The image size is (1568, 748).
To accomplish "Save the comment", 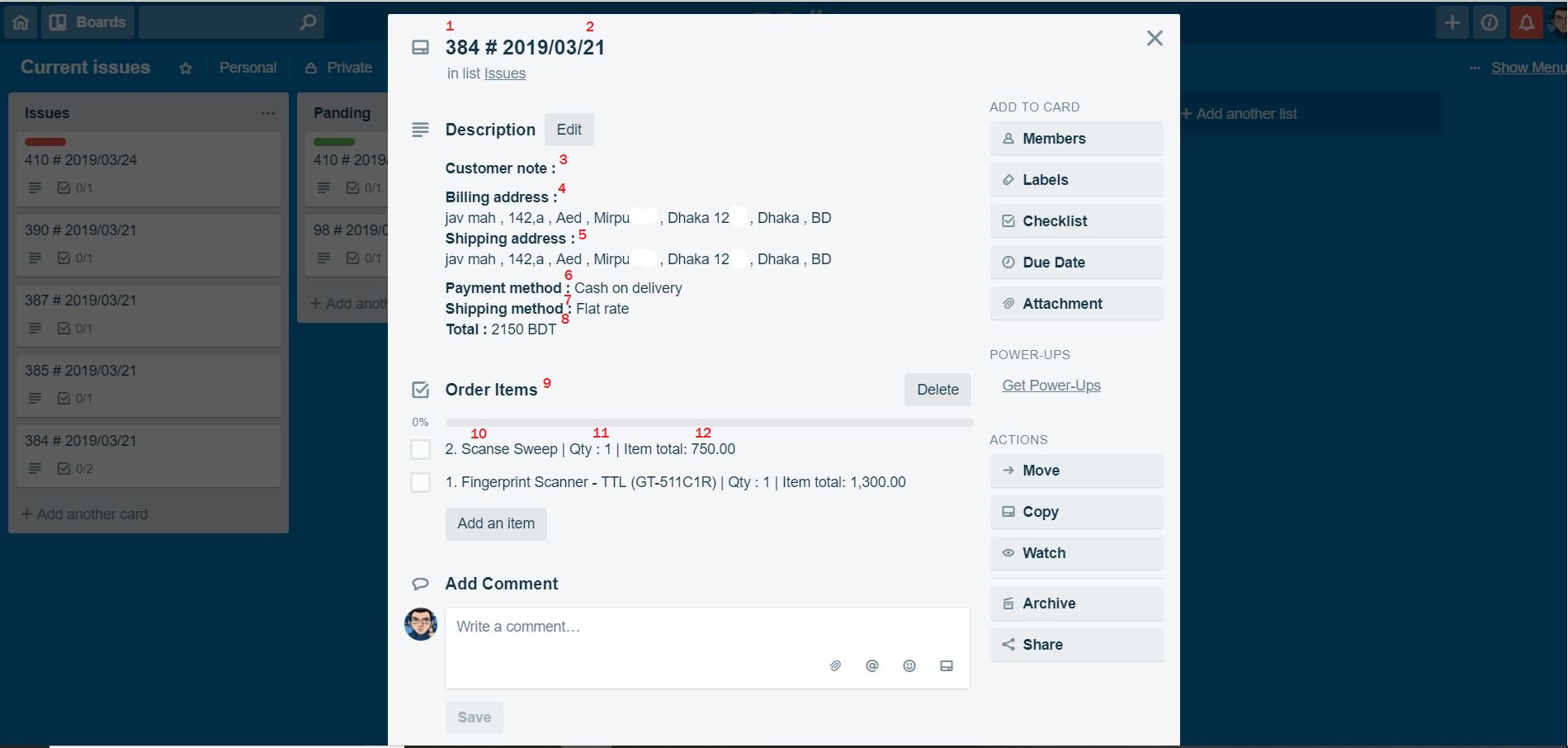I will tap(475, 717).
